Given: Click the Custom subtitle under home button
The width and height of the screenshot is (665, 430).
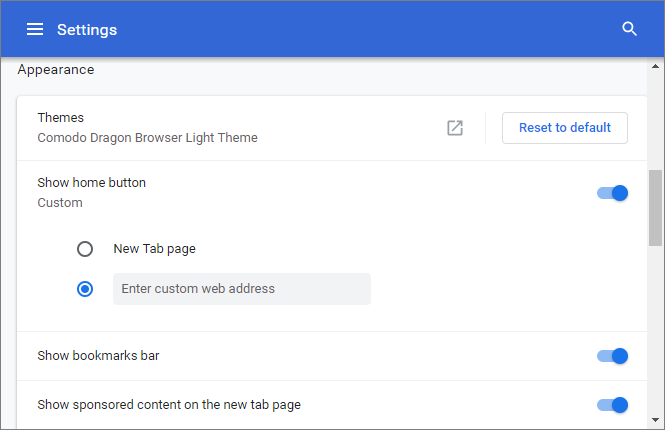Looking at the screenshot, I should click(x=60, y=203).
